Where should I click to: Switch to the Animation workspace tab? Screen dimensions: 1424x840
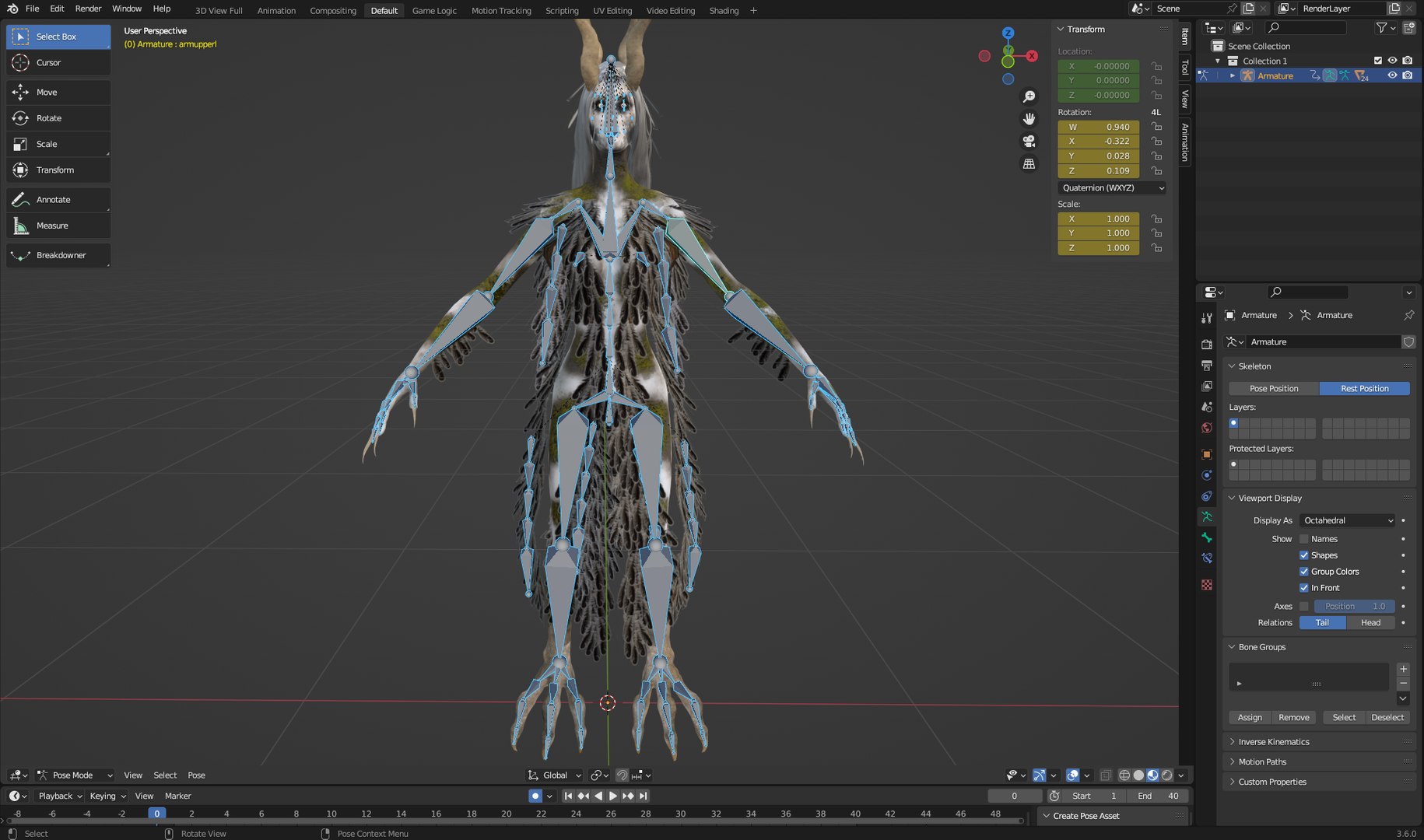[x=276, y=11]
